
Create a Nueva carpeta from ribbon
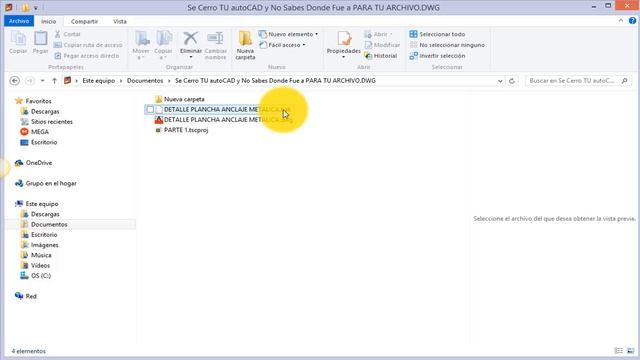coord(245,45)
